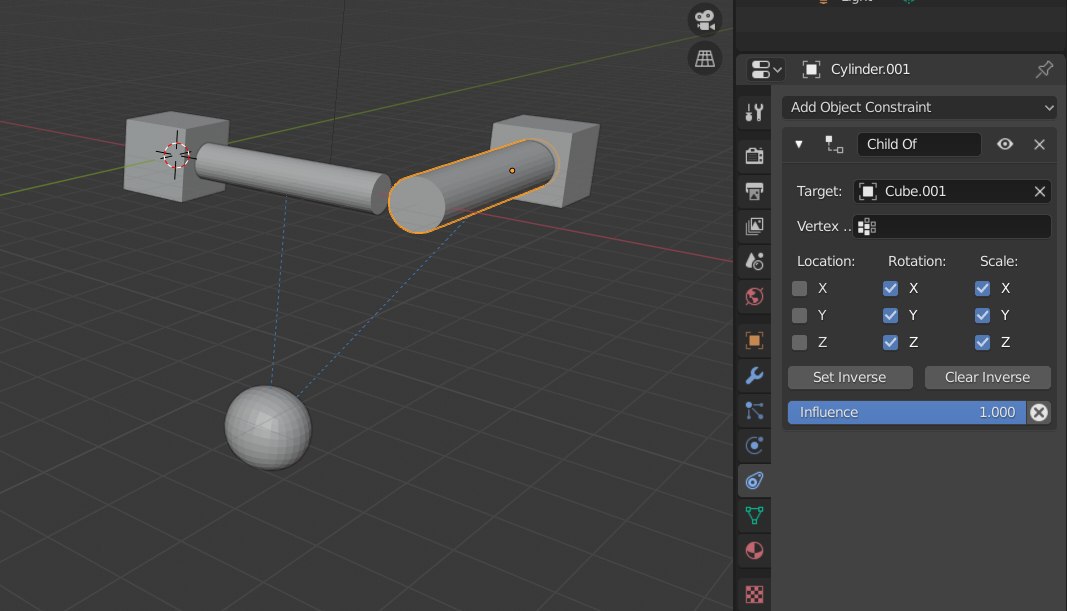Click the Set Inverse button

pyautogui.click(x=850, y=378)
